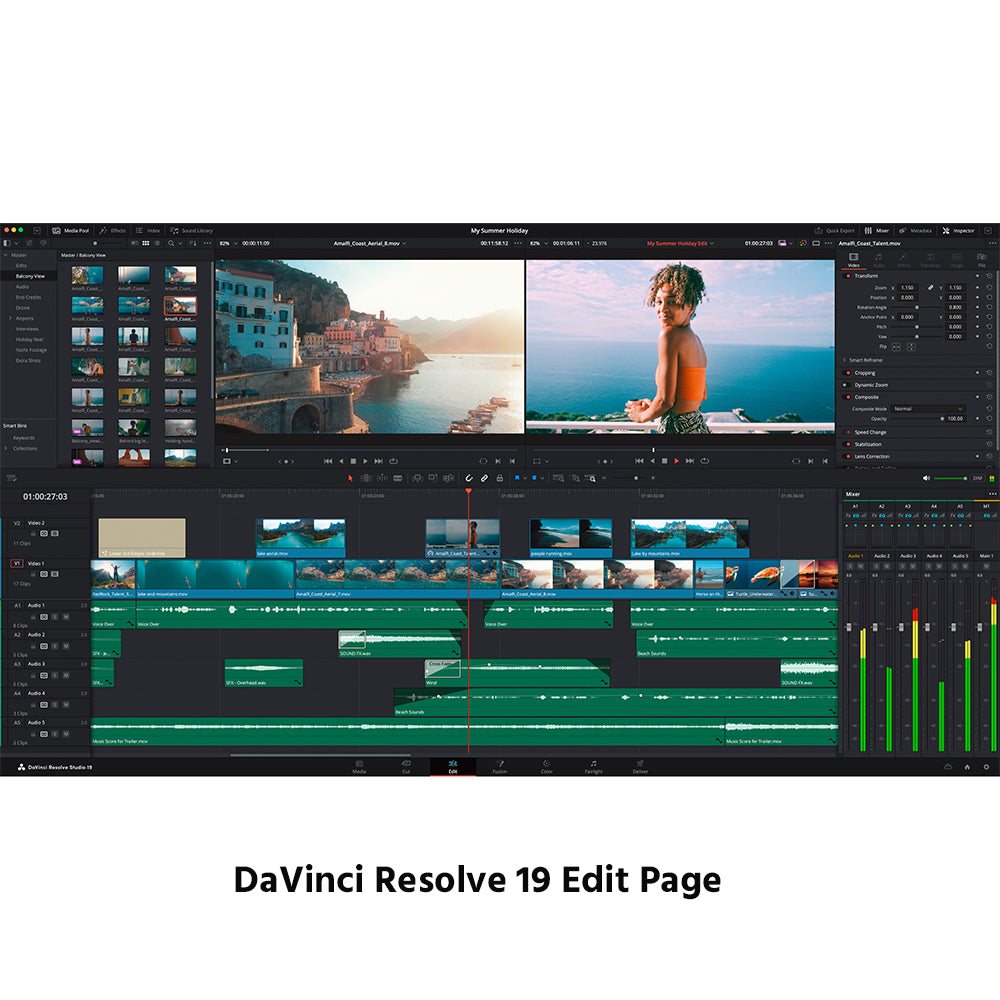Open the Sound Library panel
Viewport: 1000px width, 1000px height.
click(191, 230)
